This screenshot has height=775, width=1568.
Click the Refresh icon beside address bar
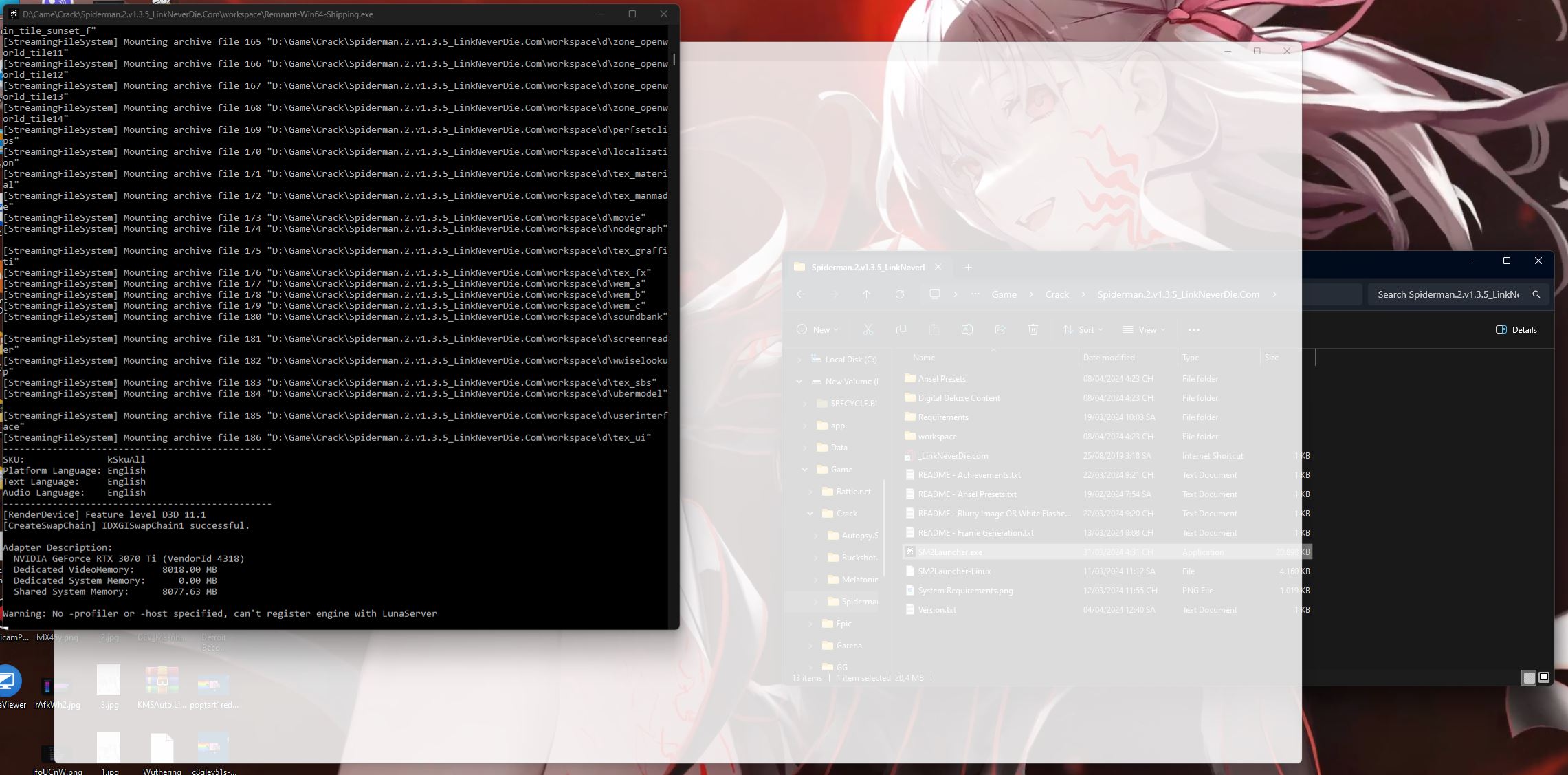coord(899,294)
